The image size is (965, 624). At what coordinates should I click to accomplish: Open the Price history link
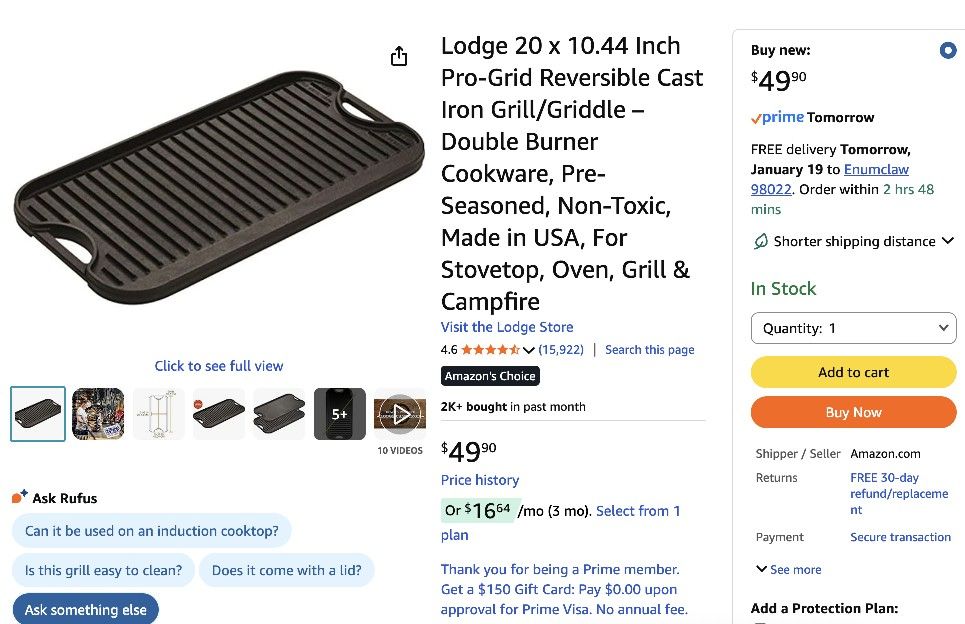(x=480, y=480)
